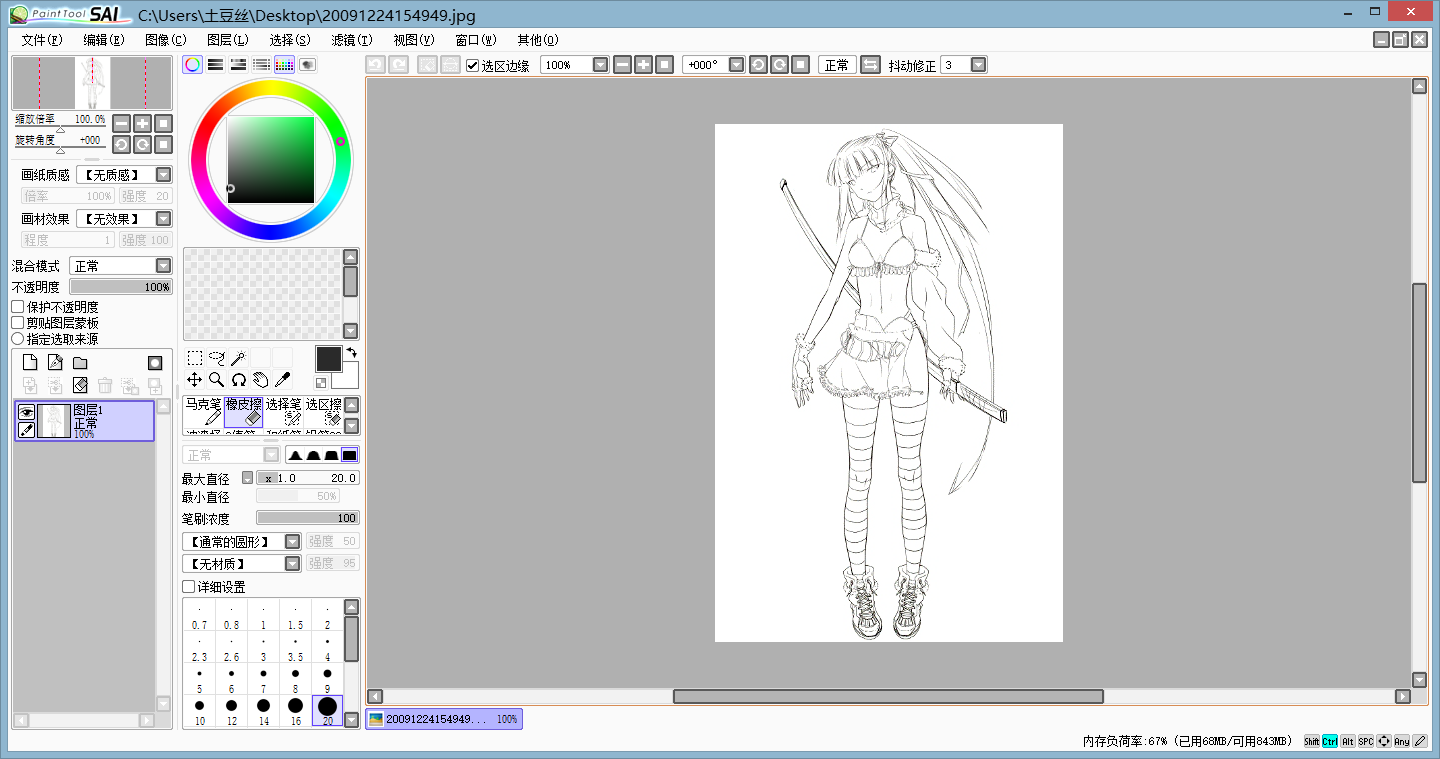The image size is (1440, 759).
Task: Click the flip canvas horizontally icon
Action: point(870,65)
